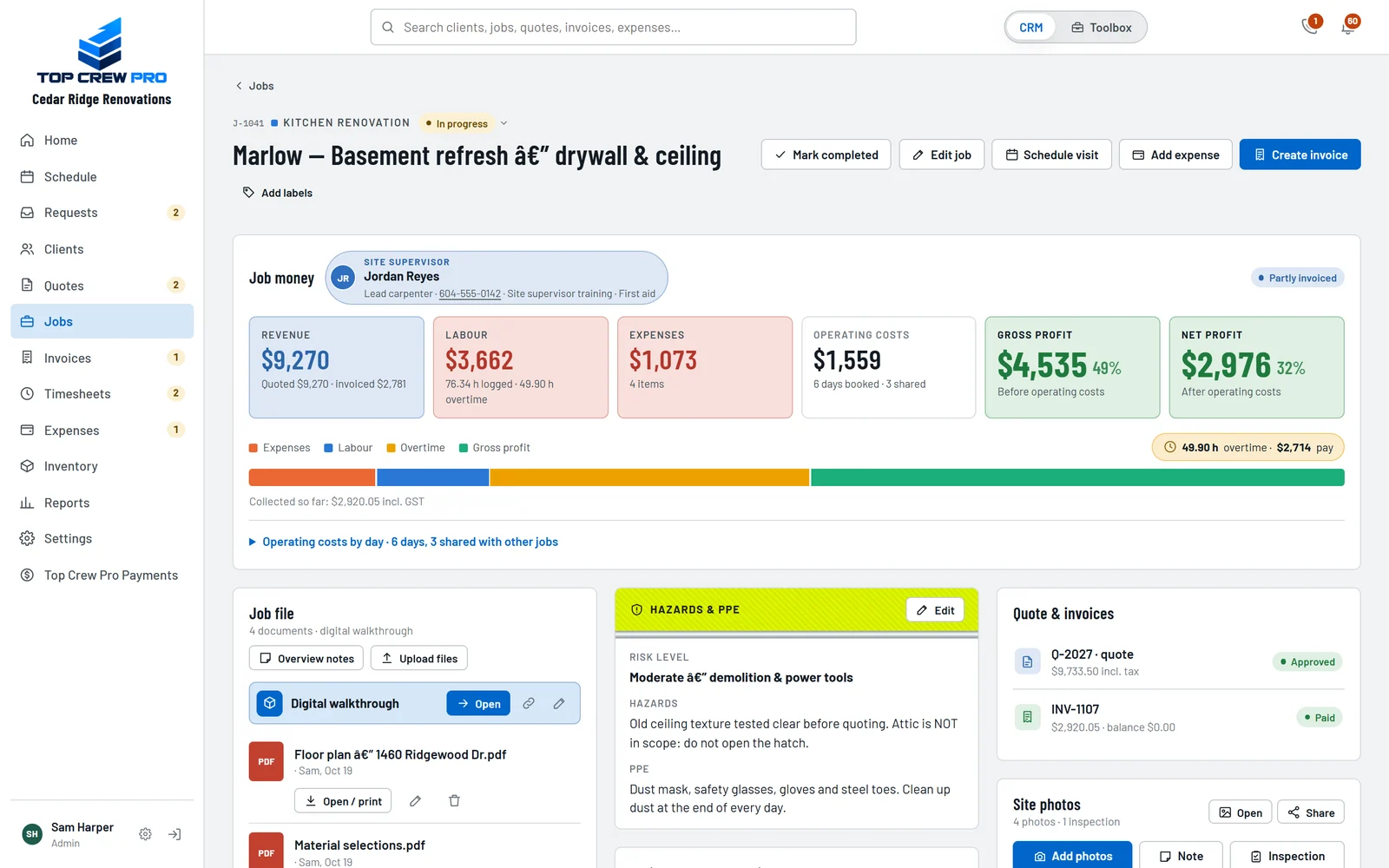Click the search magnifier icon
This screenshot has width=1389, height=868.
pos(388,27)
